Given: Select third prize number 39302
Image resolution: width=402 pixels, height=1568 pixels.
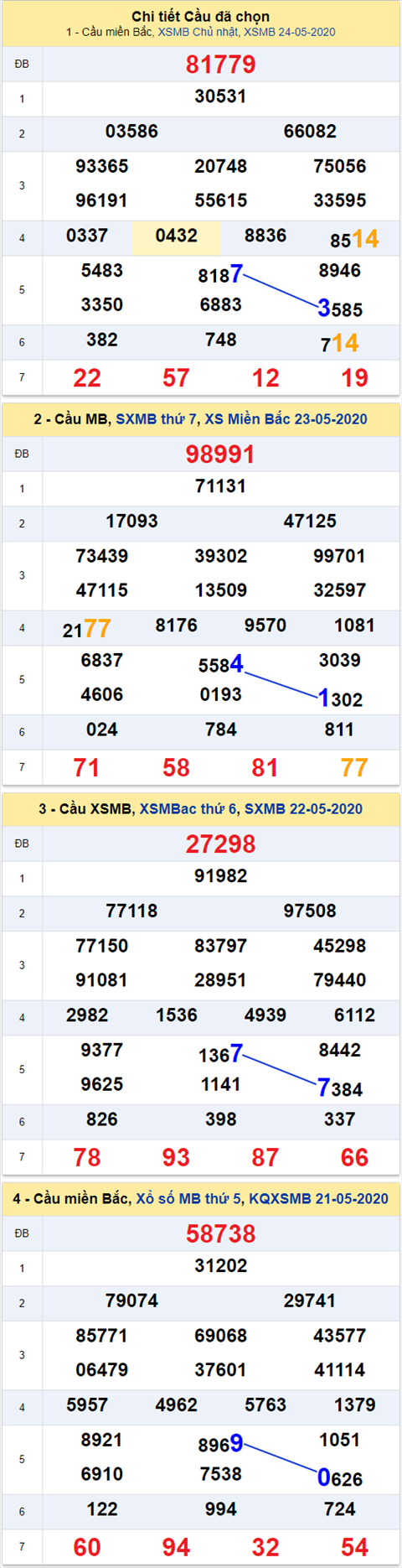Looking at the screenshot, I should (x=221, y=556).
